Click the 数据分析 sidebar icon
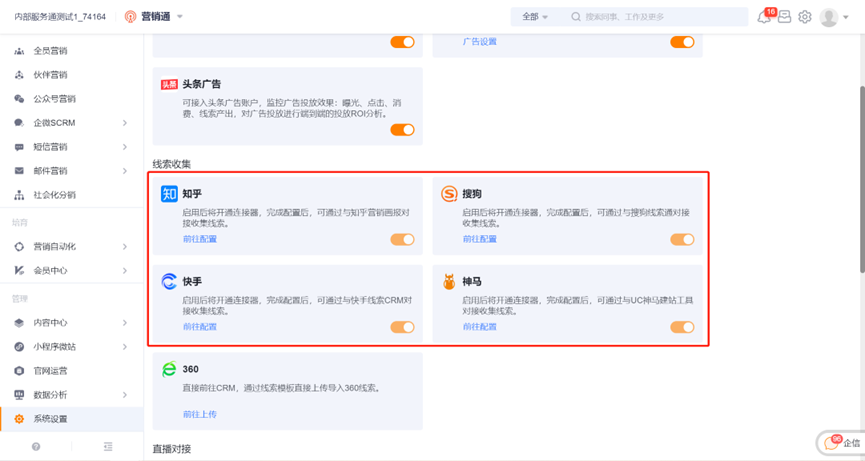Image resolution: width=865 pixels, height=461 pixels. (x=19, y=395)
